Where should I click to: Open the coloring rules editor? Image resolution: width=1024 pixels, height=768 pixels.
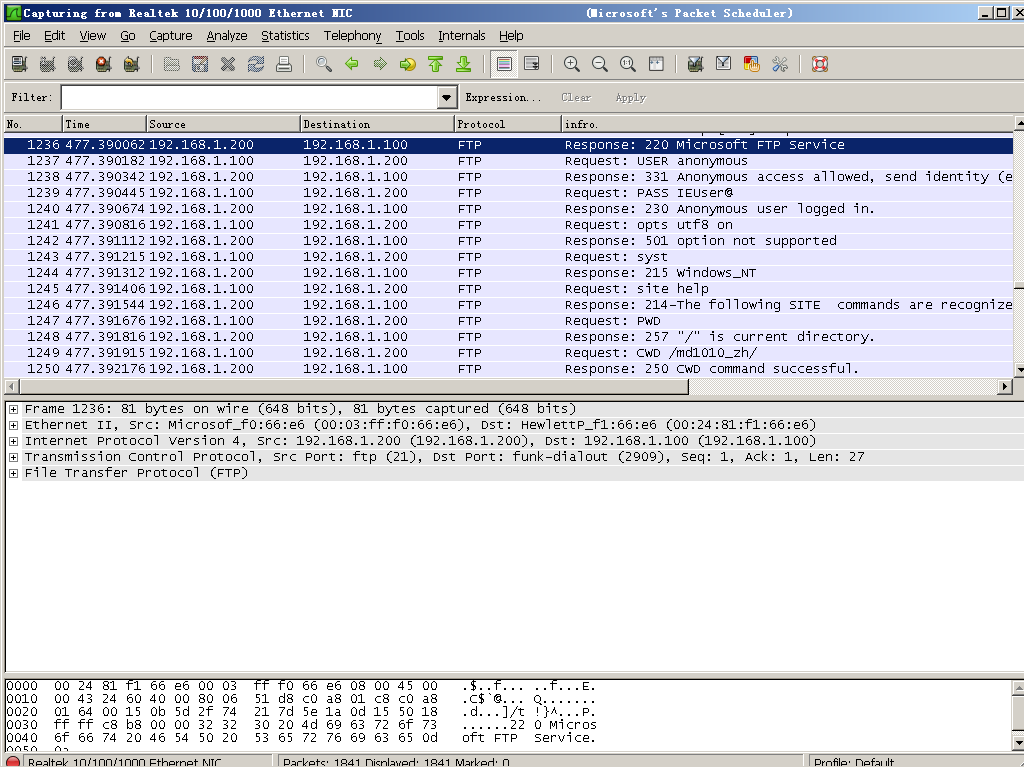click(752, 64)
